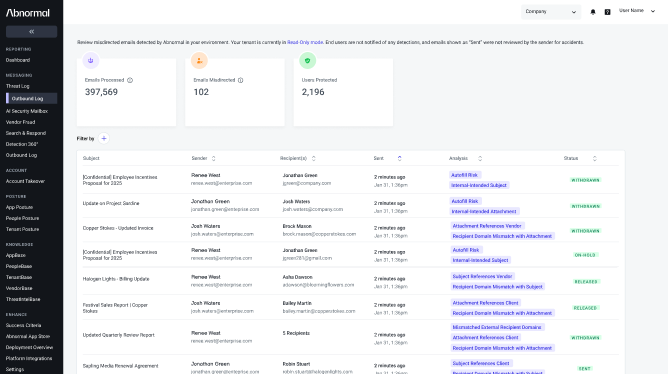Open the Company dropdown

click(x=550, y=12)
